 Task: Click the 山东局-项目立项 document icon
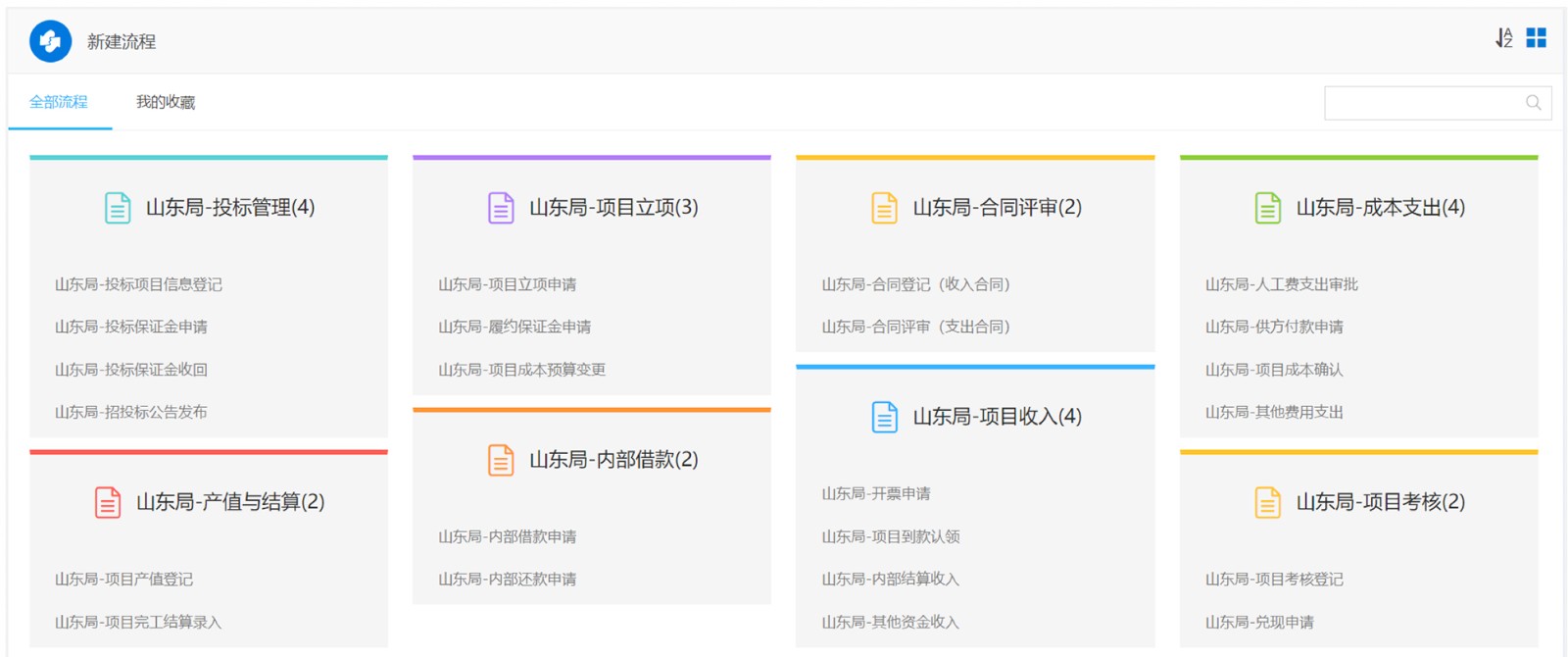pos(501,208)
